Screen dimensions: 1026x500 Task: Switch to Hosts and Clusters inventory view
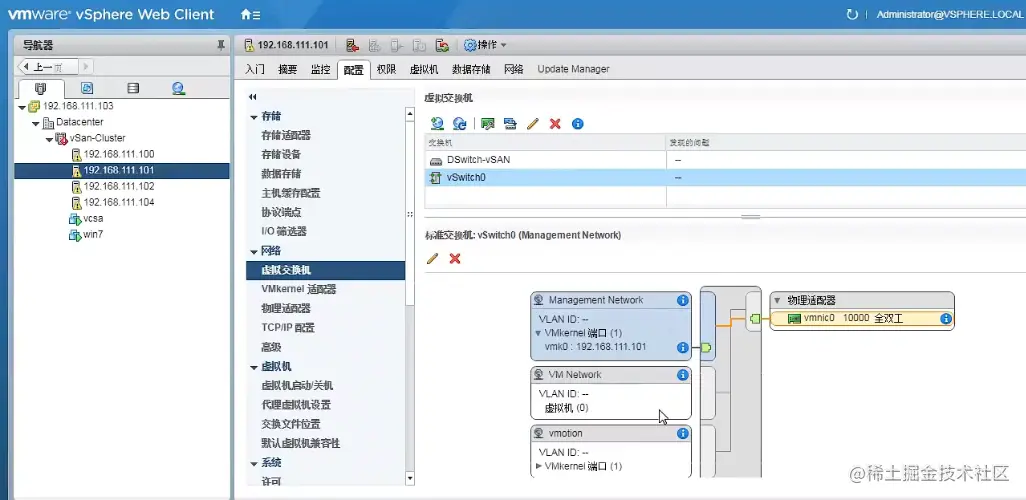tap(40, 88)
